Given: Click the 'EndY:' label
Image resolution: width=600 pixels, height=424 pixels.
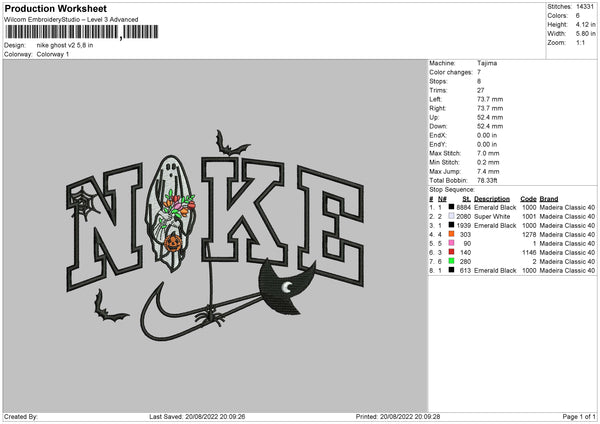Looking at the screenshot, I should 438,145.
